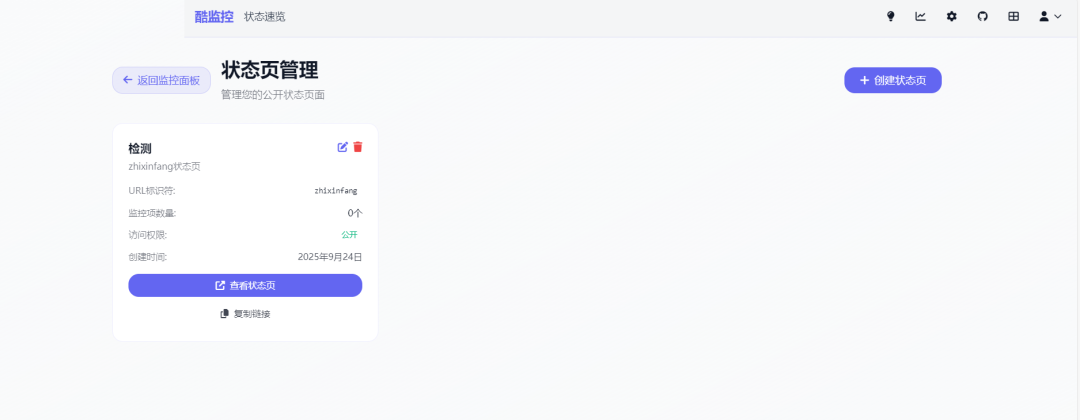Click the 2025年9月24日 creation date
The width and height of the screenshot is (1080, 420).
330,257
